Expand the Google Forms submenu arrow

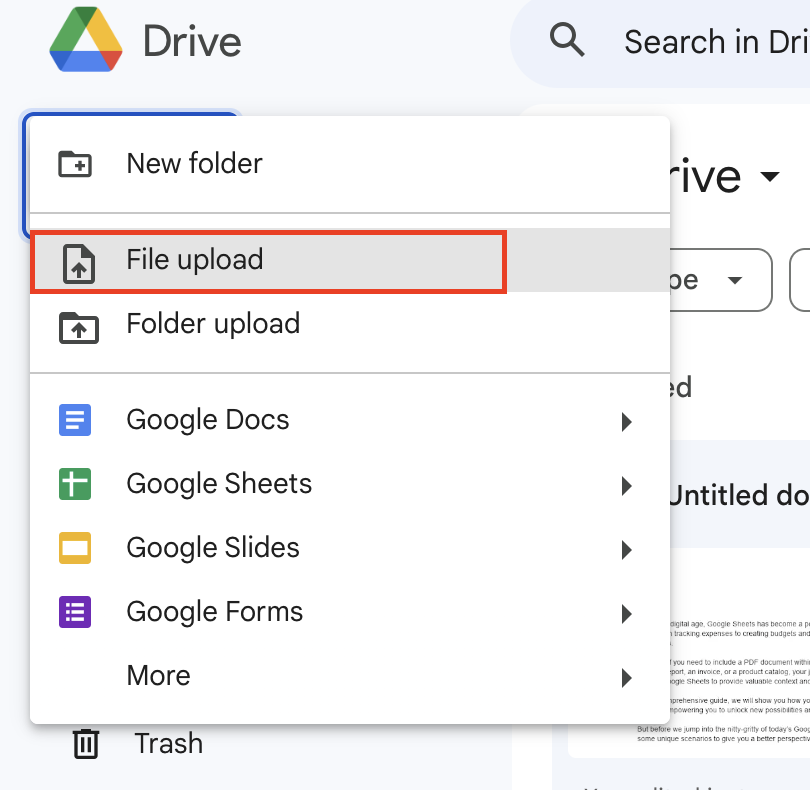(x=627, y=614)
